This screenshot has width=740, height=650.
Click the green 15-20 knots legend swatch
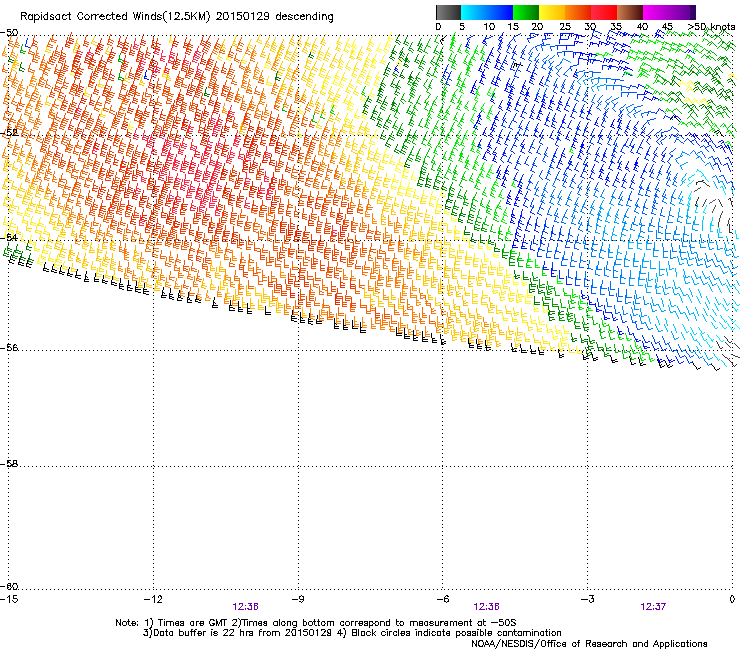coord(526,12)
